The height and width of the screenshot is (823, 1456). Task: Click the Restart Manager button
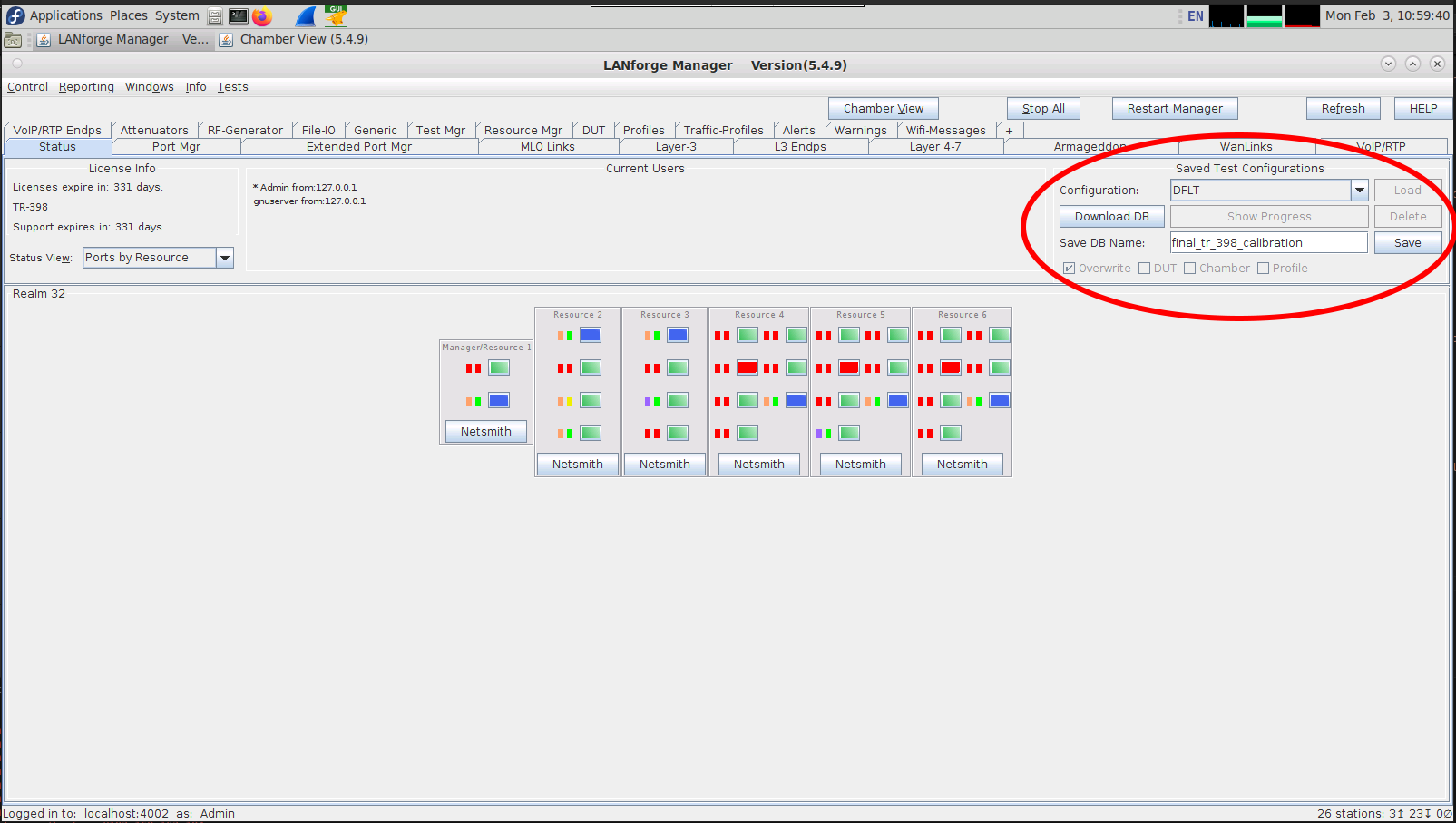pos(1175,109)
